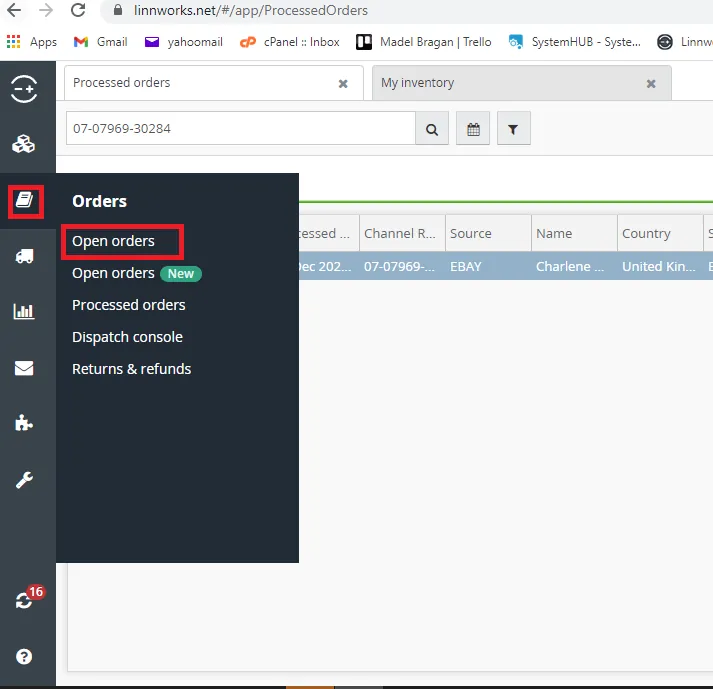Select the United Kin... country cell

coord(660,267)
